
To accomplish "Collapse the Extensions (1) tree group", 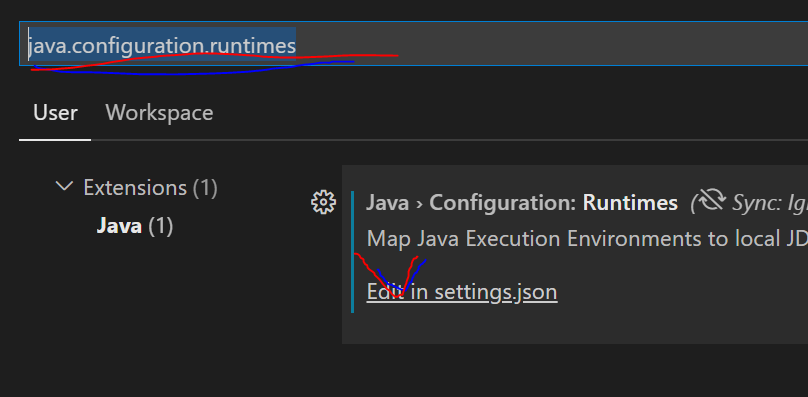I will tap(64, 186).
